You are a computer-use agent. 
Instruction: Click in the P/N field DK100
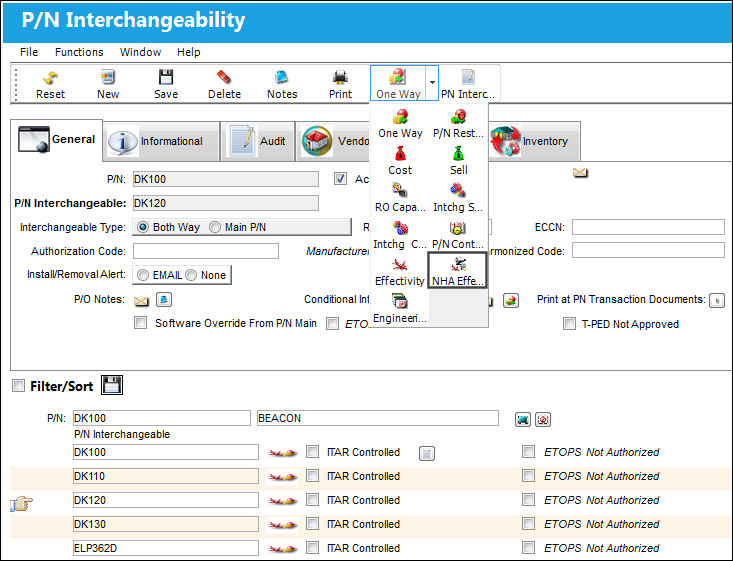click(x=225, y=179)
